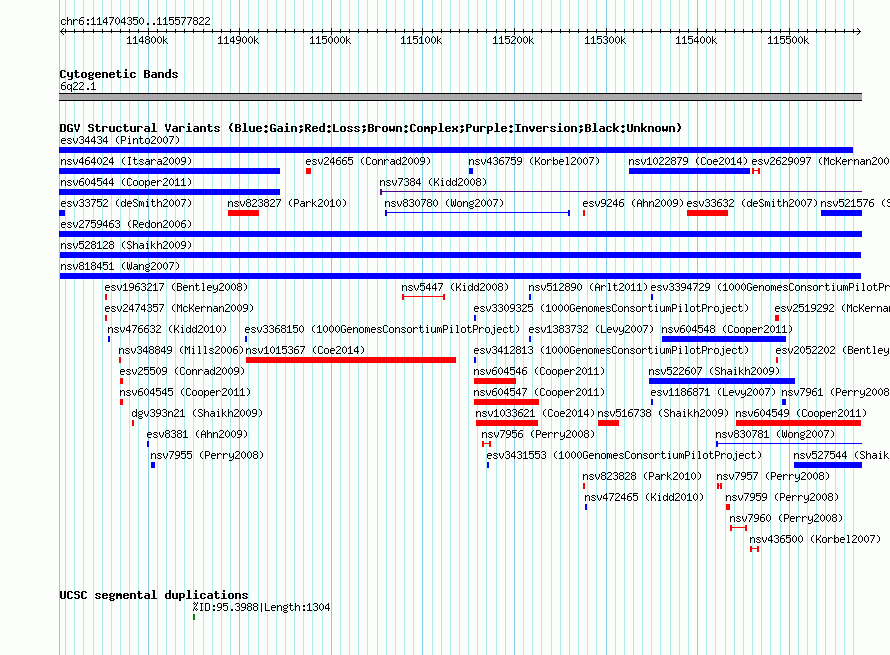Click nsv7957 (Perry2008) label

pos(773,476)
